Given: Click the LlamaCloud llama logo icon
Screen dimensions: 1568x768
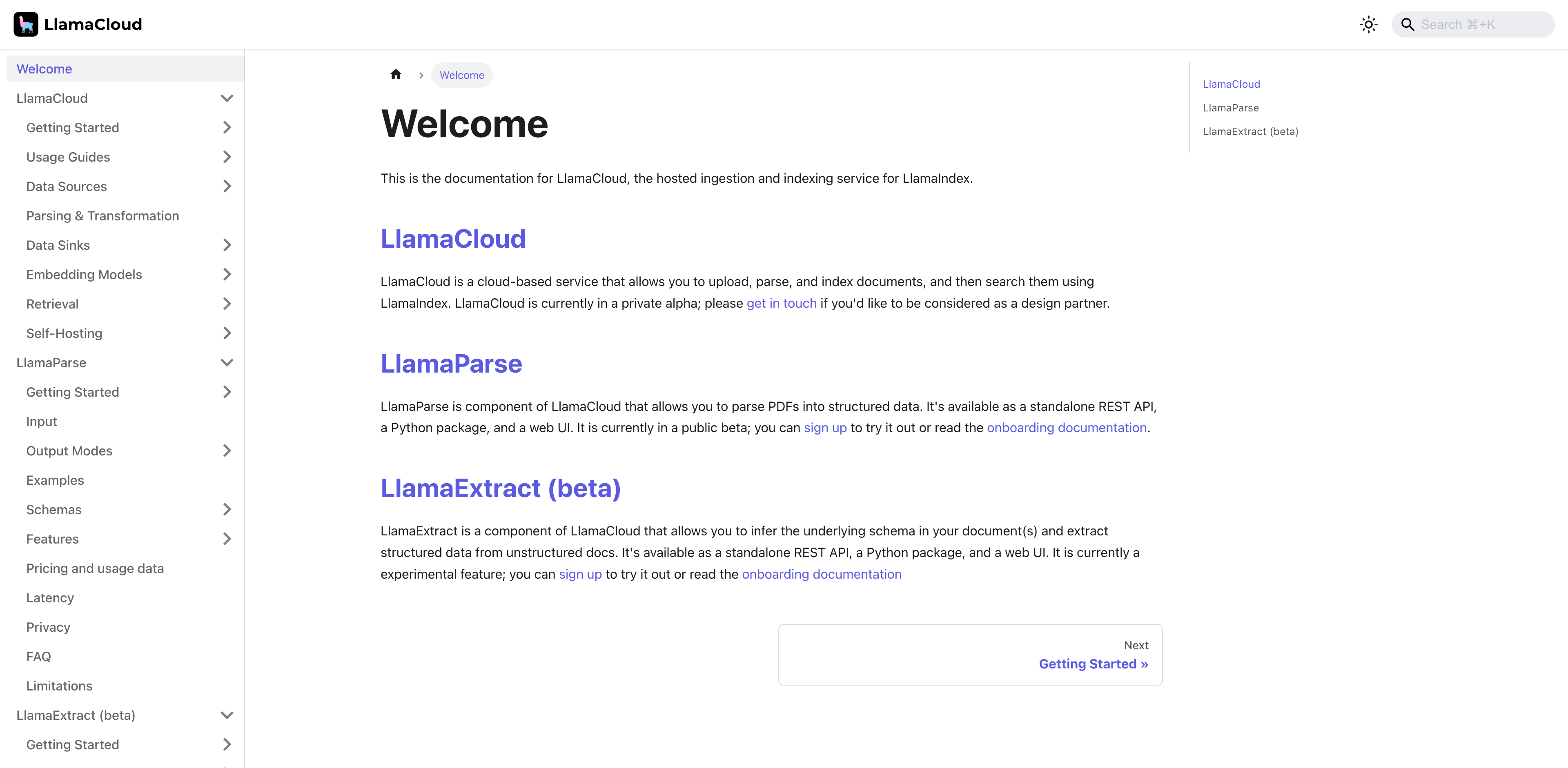Looking at the screenshot, I should point(26,24).
